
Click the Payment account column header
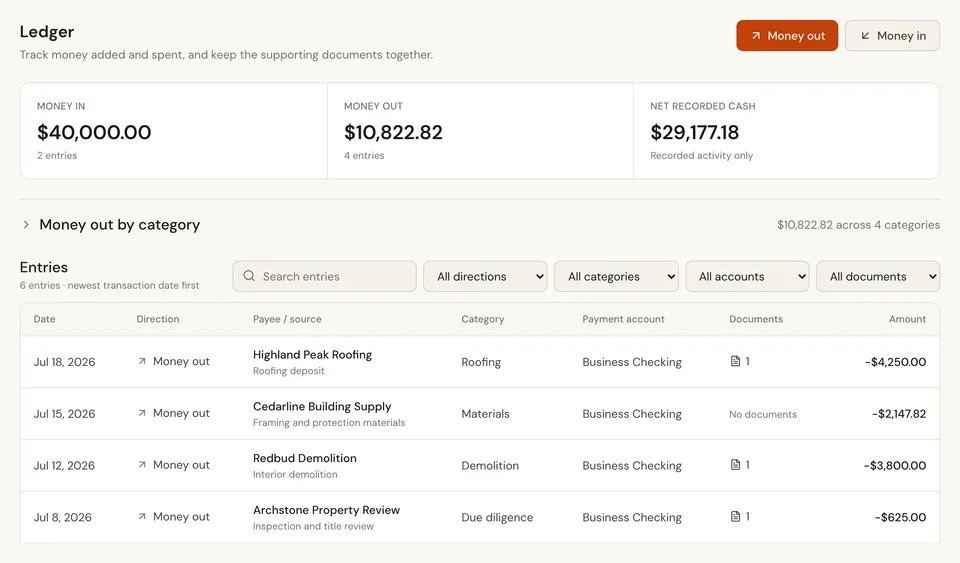click(623, 319)
